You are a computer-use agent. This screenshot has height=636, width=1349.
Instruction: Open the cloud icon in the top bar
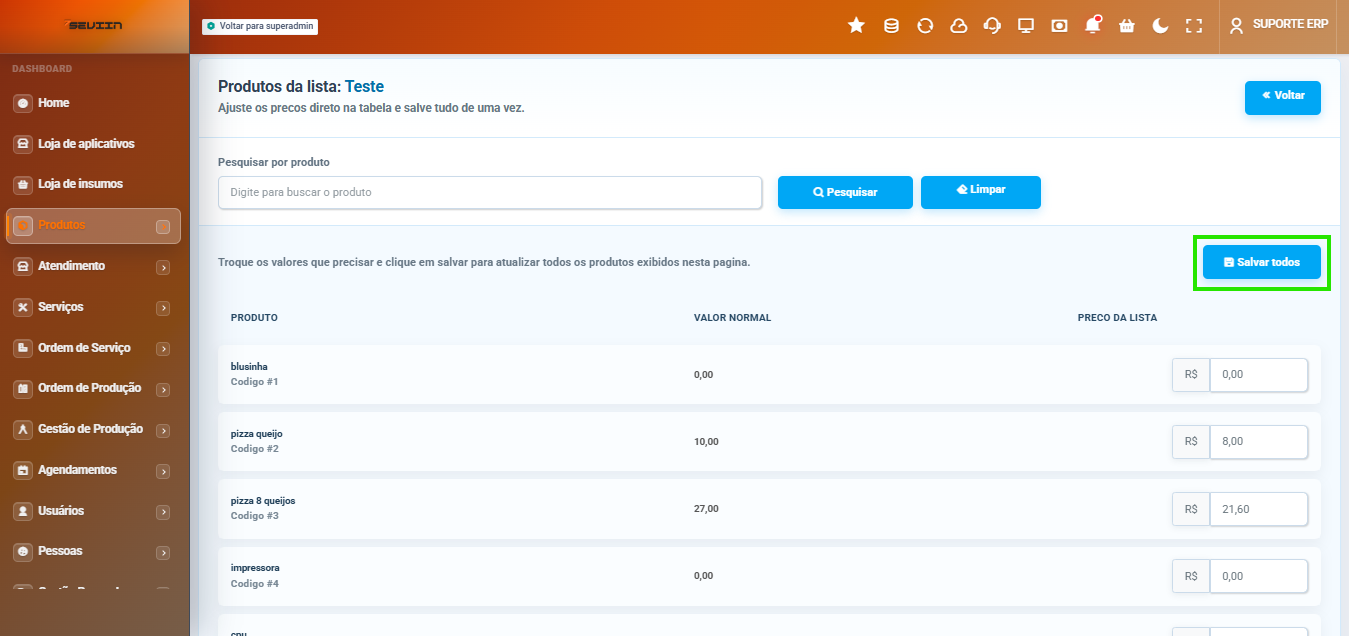tap(958, 25)
